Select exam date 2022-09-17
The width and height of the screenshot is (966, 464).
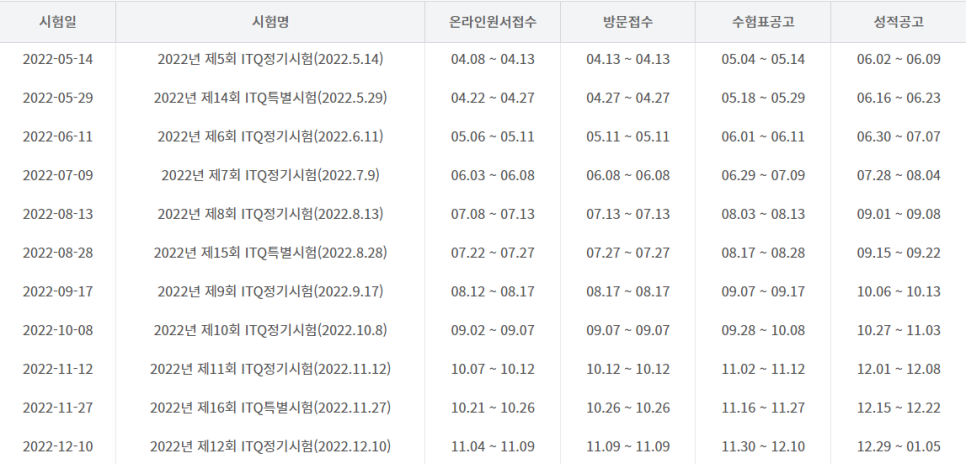point(58,291)
